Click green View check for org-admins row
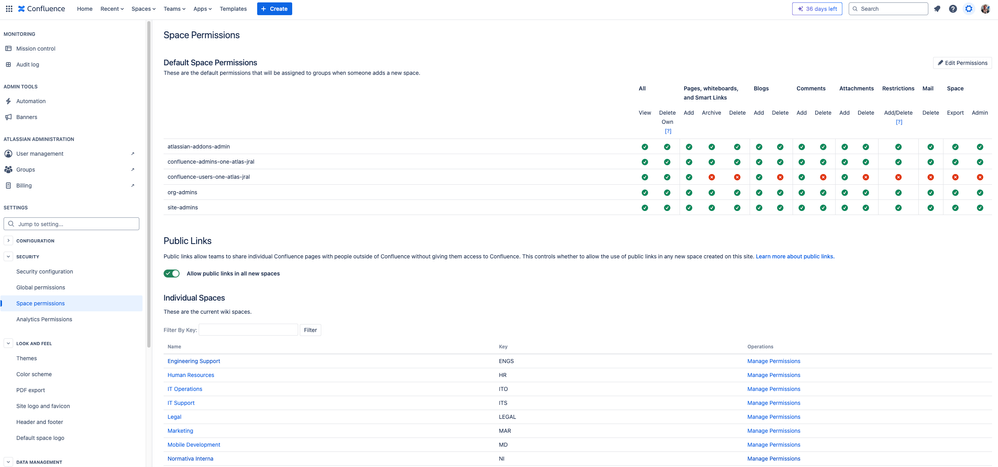998x467 pixels. pyautogui.click(x=645, y=192)
